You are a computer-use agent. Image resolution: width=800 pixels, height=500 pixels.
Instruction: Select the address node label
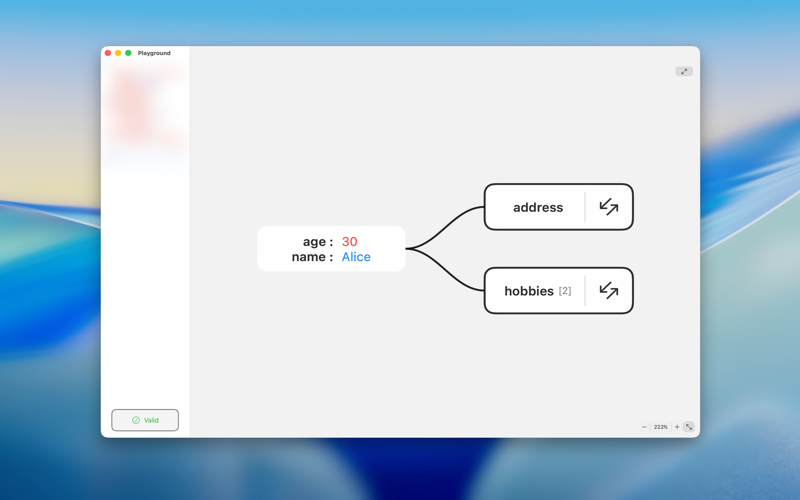(537, 208)
